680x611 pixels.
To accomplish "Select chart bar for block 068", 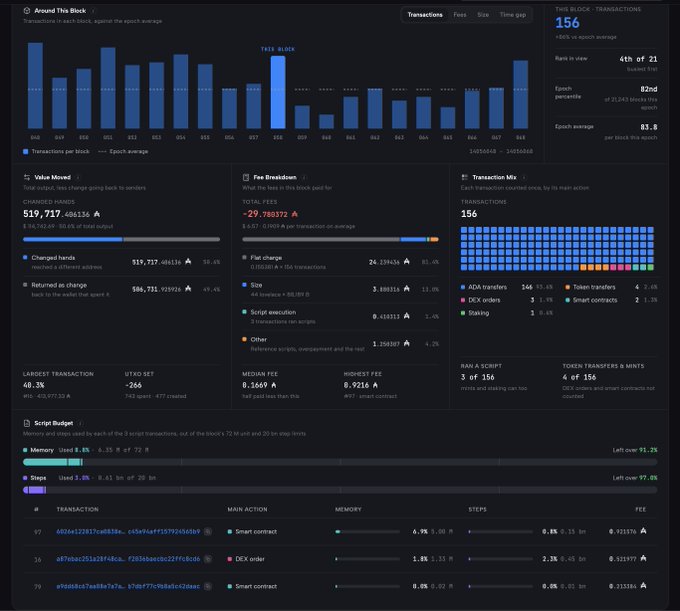I will pos(521,95).
